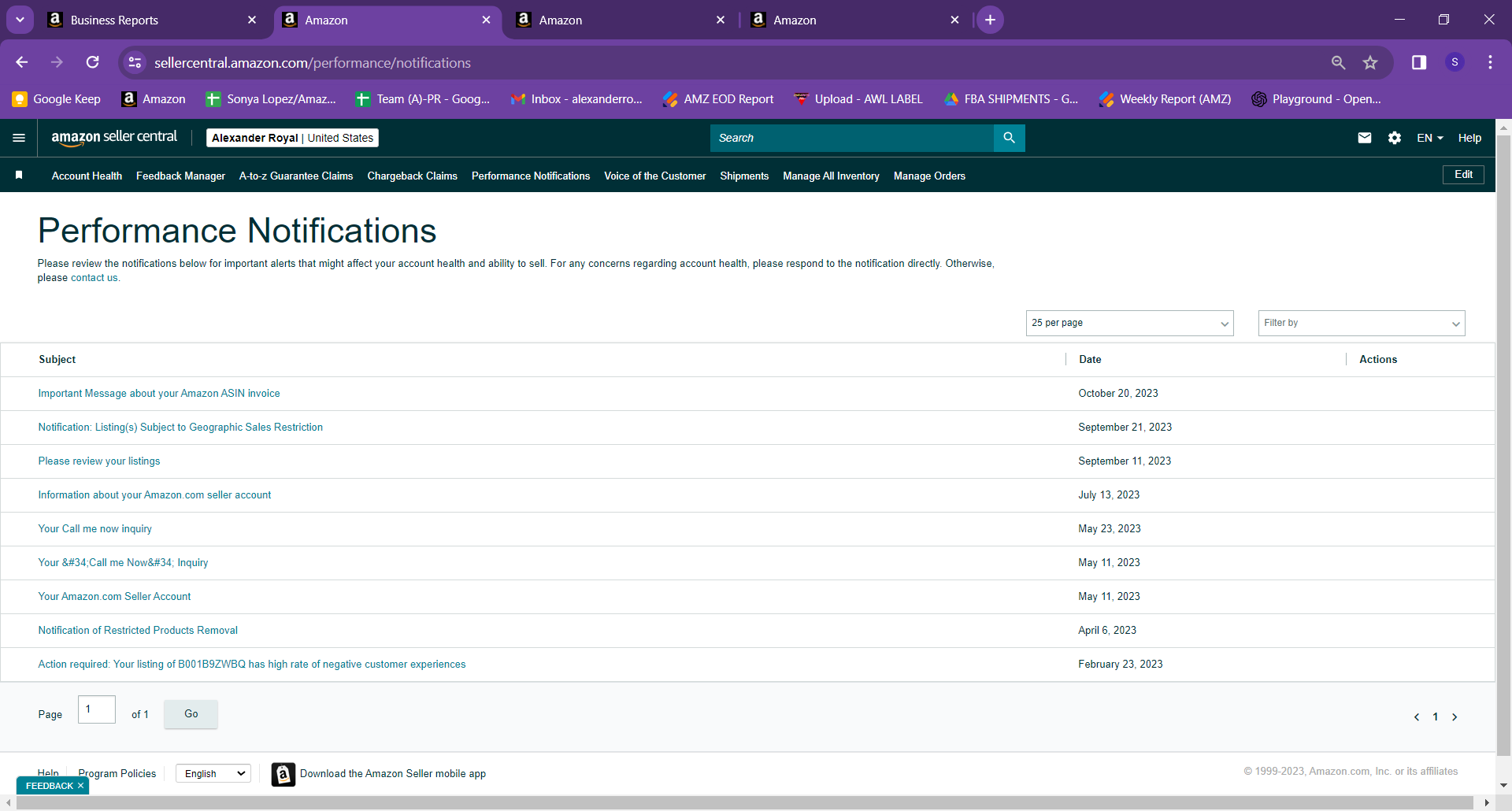This screenshot has height=811, width=1512.
Task: Open Chargeback Claims menu item
Action: tap(412, 176)
